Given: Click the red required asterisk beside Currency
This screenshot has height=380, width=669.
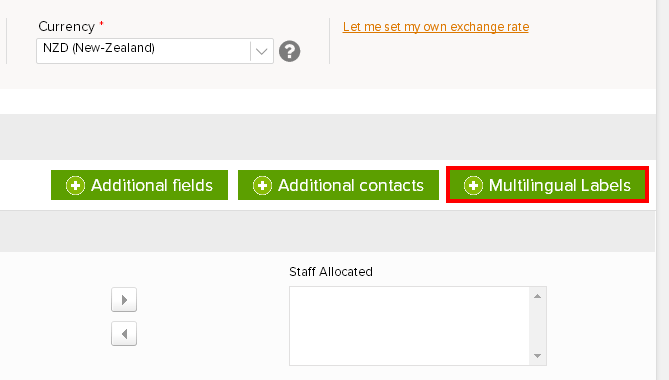Looking at the screenshot, I should click(x=102, y=23).
